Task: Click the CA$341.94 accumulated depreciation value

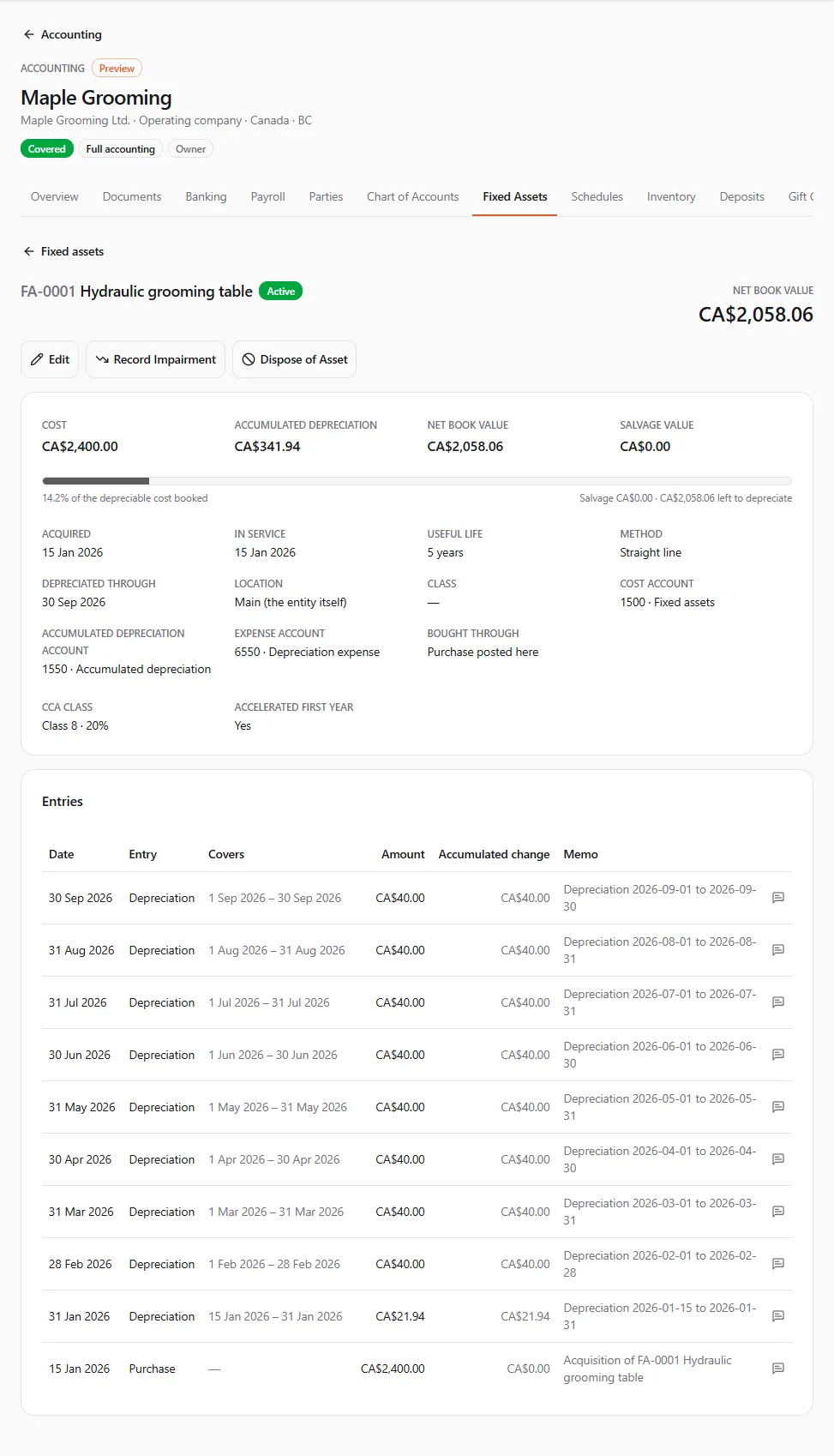Action: [x=267, y=446]
